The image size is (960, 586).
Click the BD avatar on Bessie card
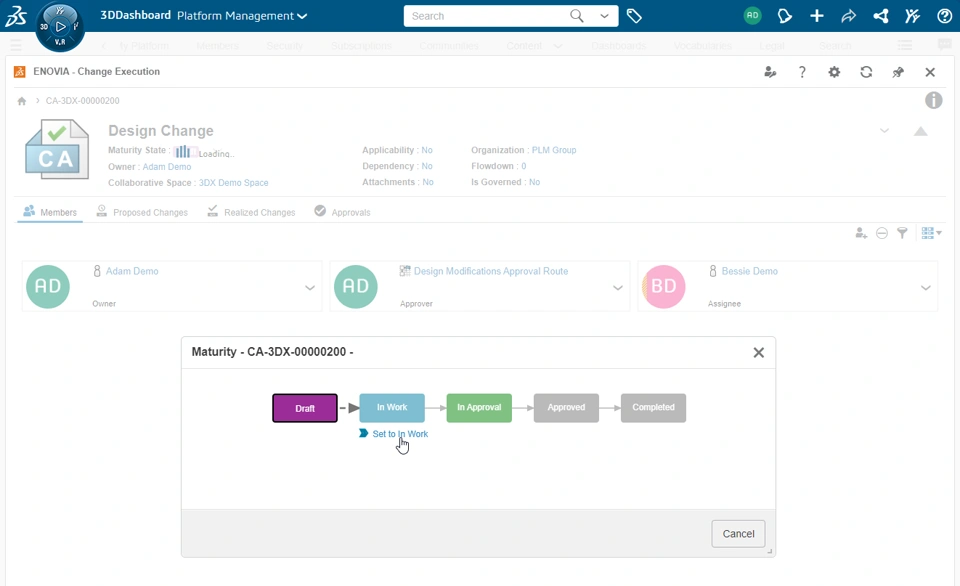[x=663, y=287]
